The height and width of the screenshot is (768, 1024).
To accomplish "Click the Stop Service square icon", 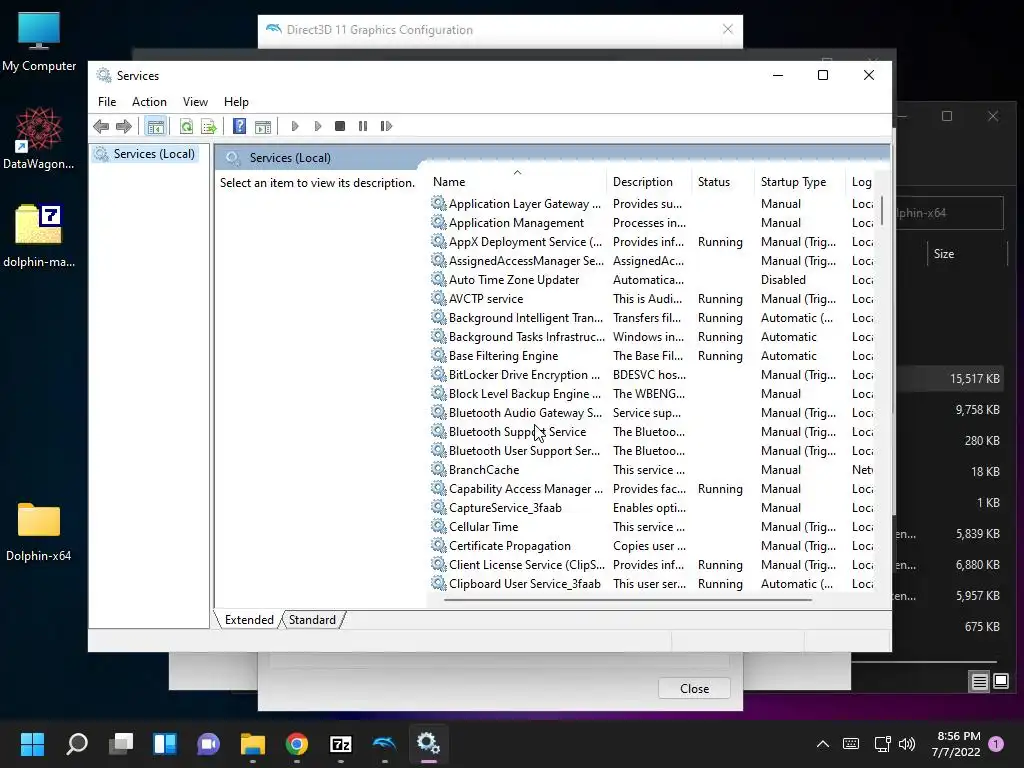I will coord(340,126).
